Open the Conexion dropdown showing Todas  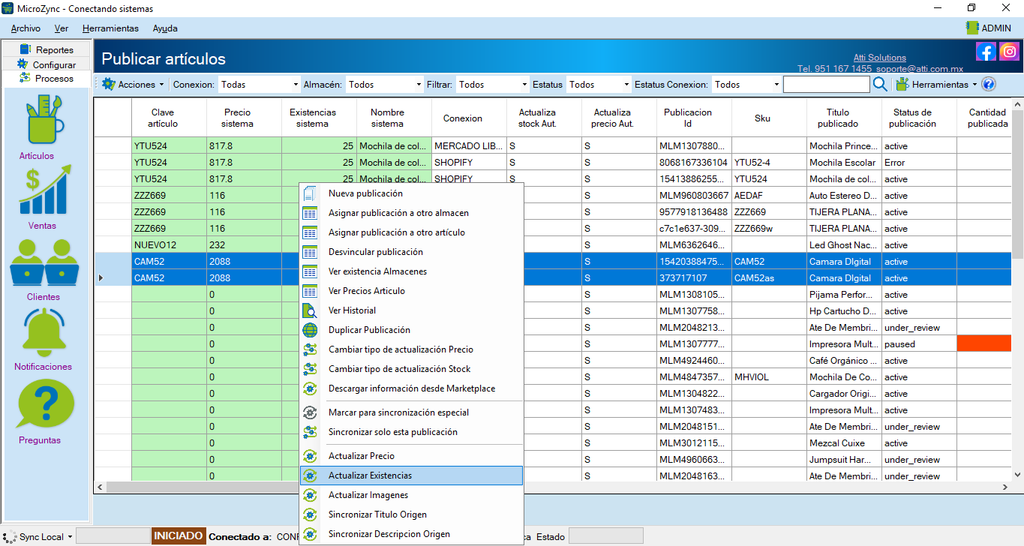click(259, 84)
